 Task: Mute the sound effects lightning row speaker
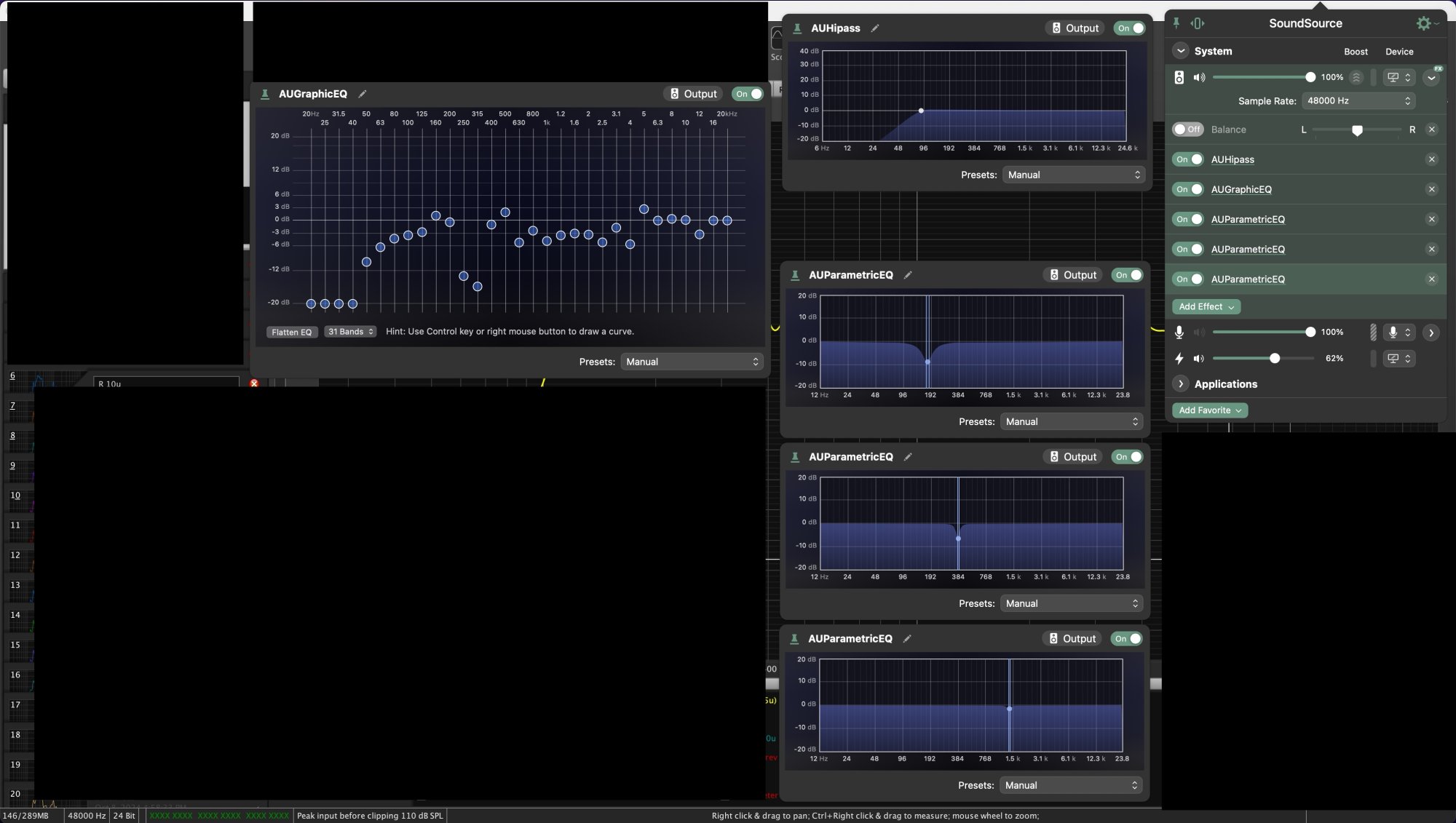click(x=1199, y=359)
